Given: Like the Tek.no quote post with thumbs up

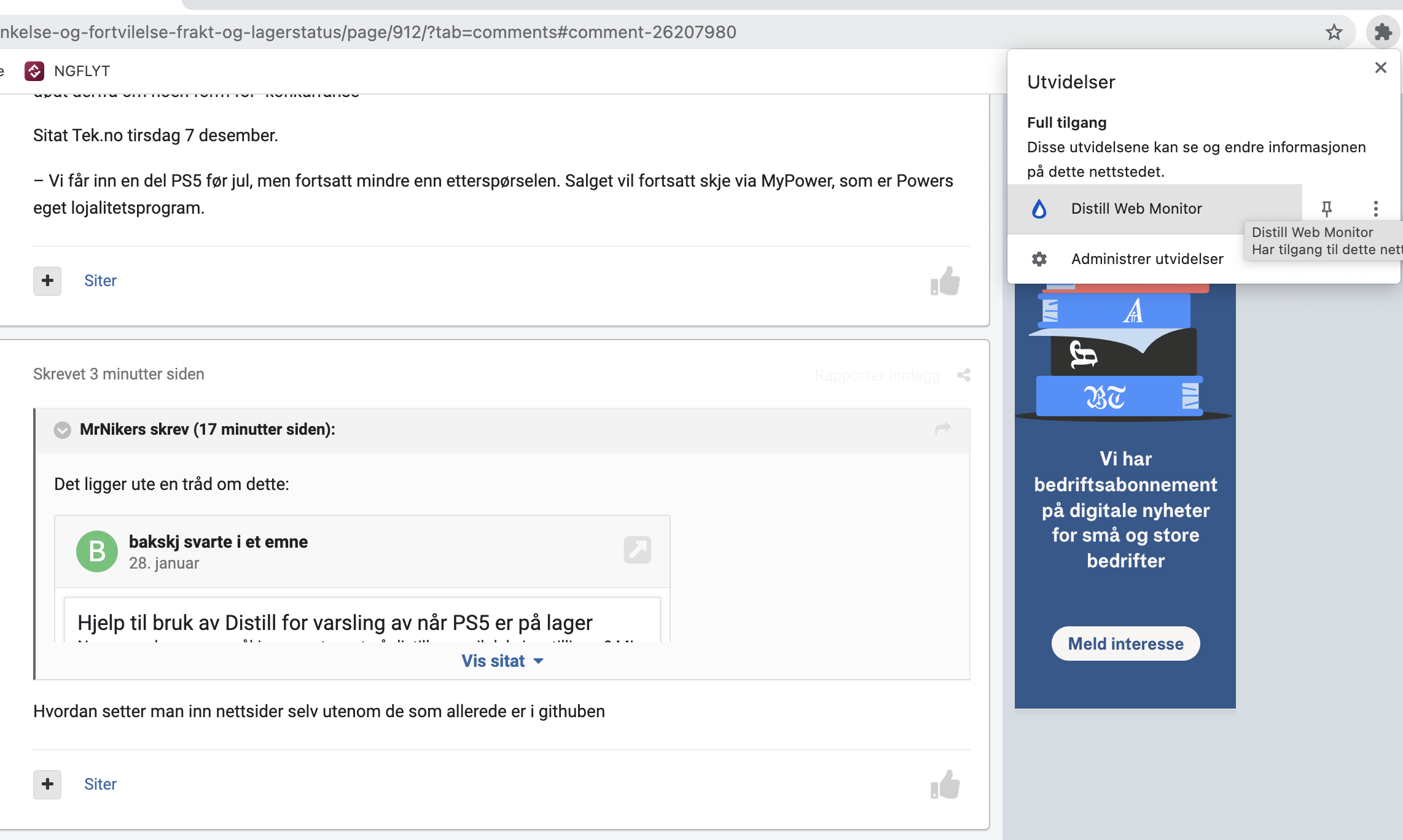Looking at the screenshot, I should click(x=945, y=281).
